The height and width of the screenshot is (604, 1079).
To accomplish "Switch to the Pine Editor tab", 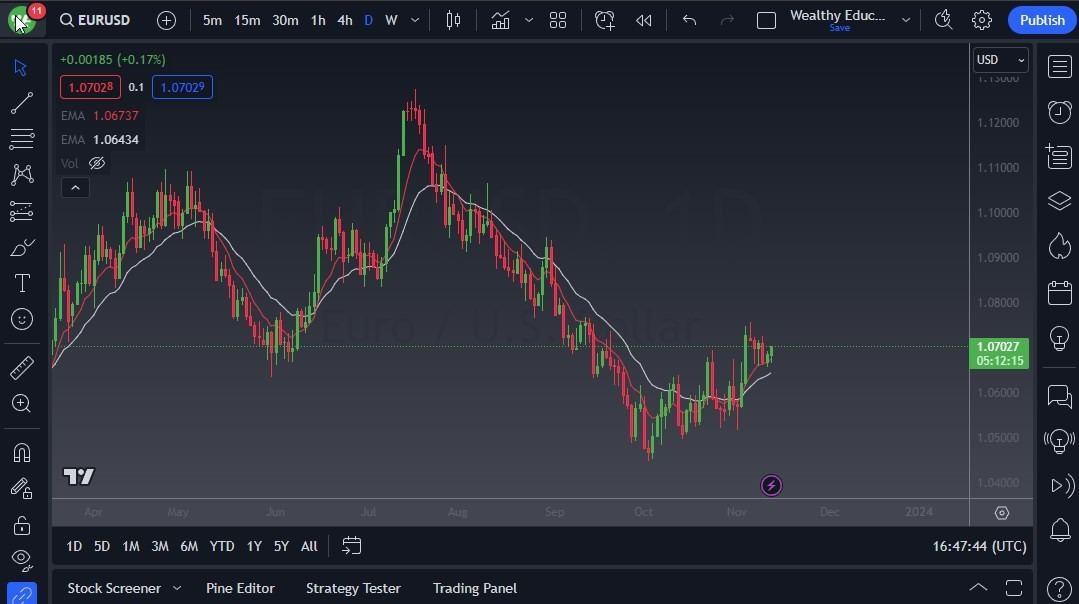I will pyautogui.click(x=240, y=588).
